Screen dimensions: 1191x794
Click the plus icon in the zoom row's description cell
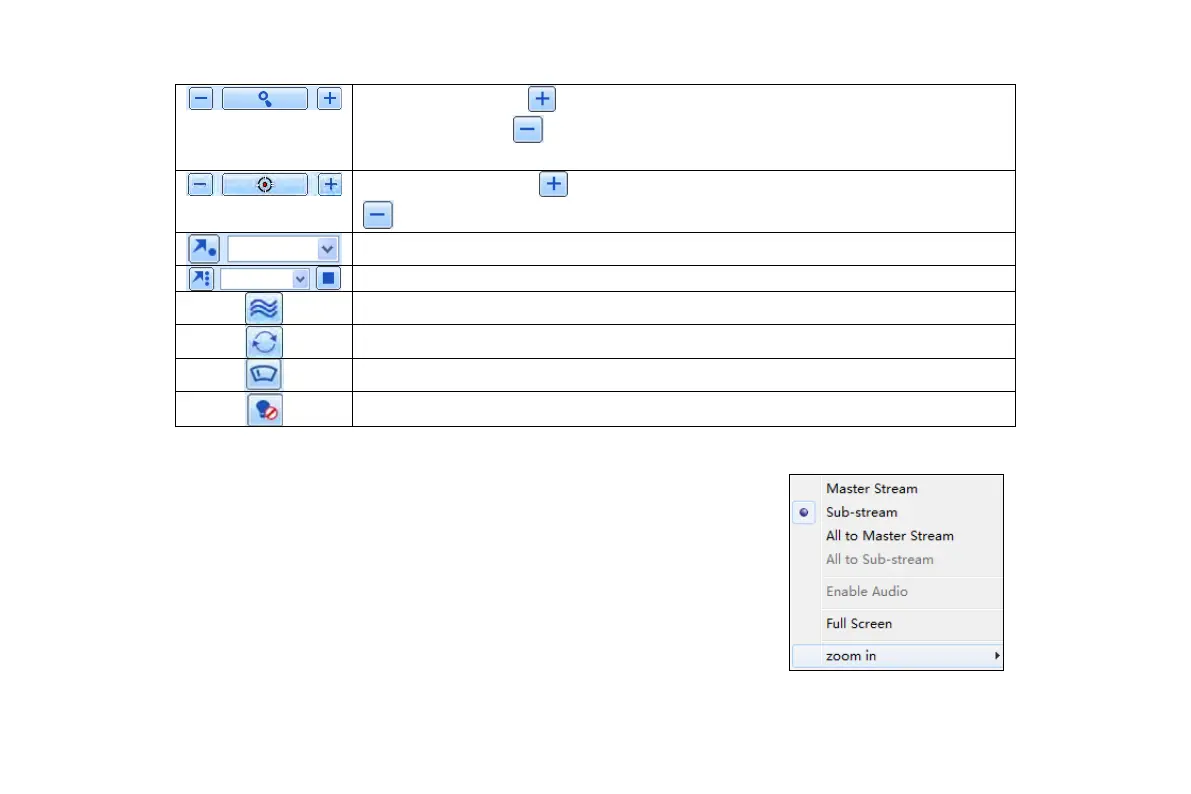542,99
